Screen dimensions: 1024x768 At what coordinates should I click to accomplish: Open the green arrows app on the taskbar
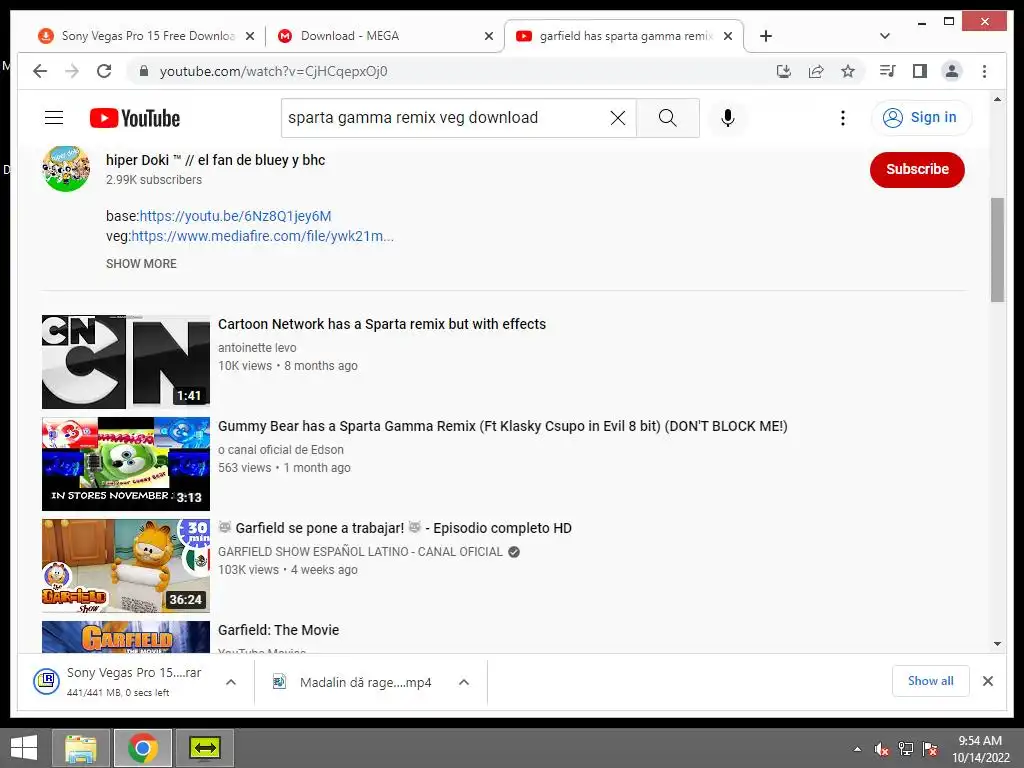[x=204, y=748]
